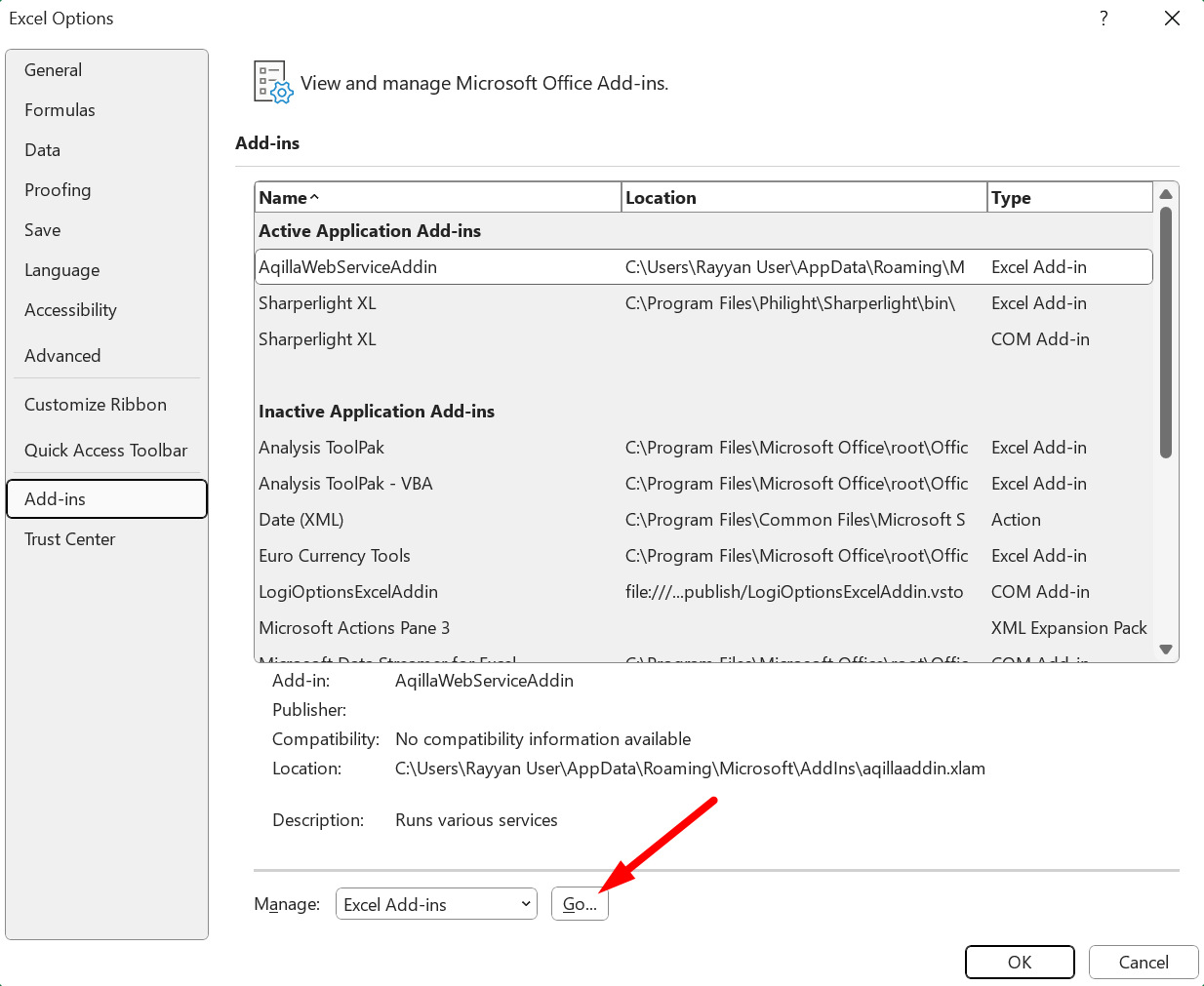This screenshot has width=1204, height=986.
Task: Select the Euro Currency Tools add-in
Action: [x=335, y=556]
